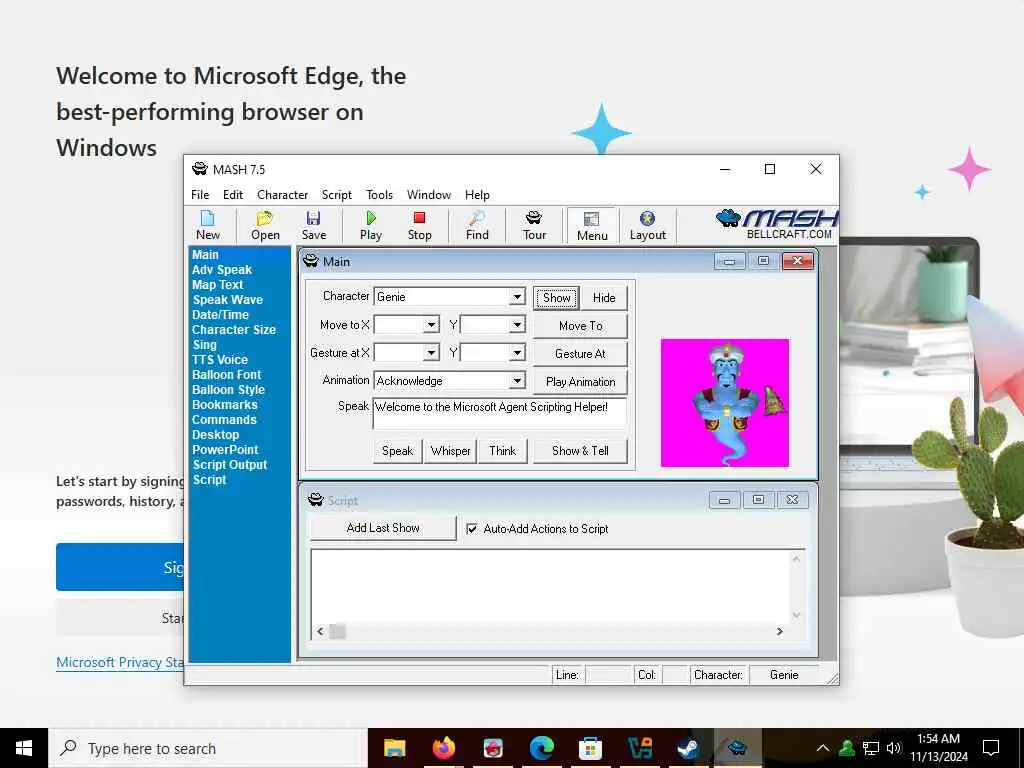This screenshot has height=768, width=1024.
Task: Save the script using the Save icon
Action: [x=313, y=225]
